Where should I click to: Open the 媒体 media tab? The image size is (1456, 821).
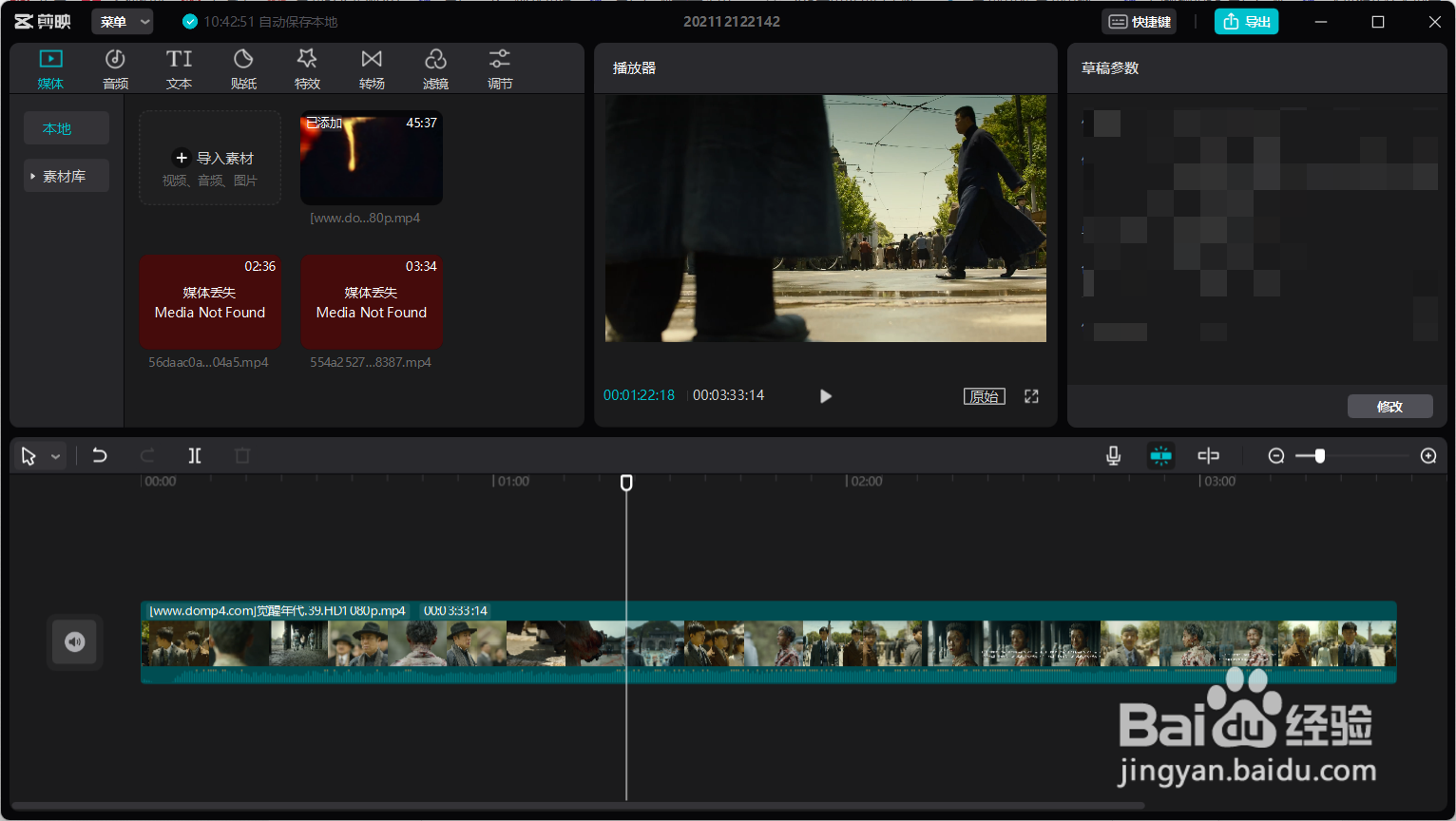tap(50, 69)
